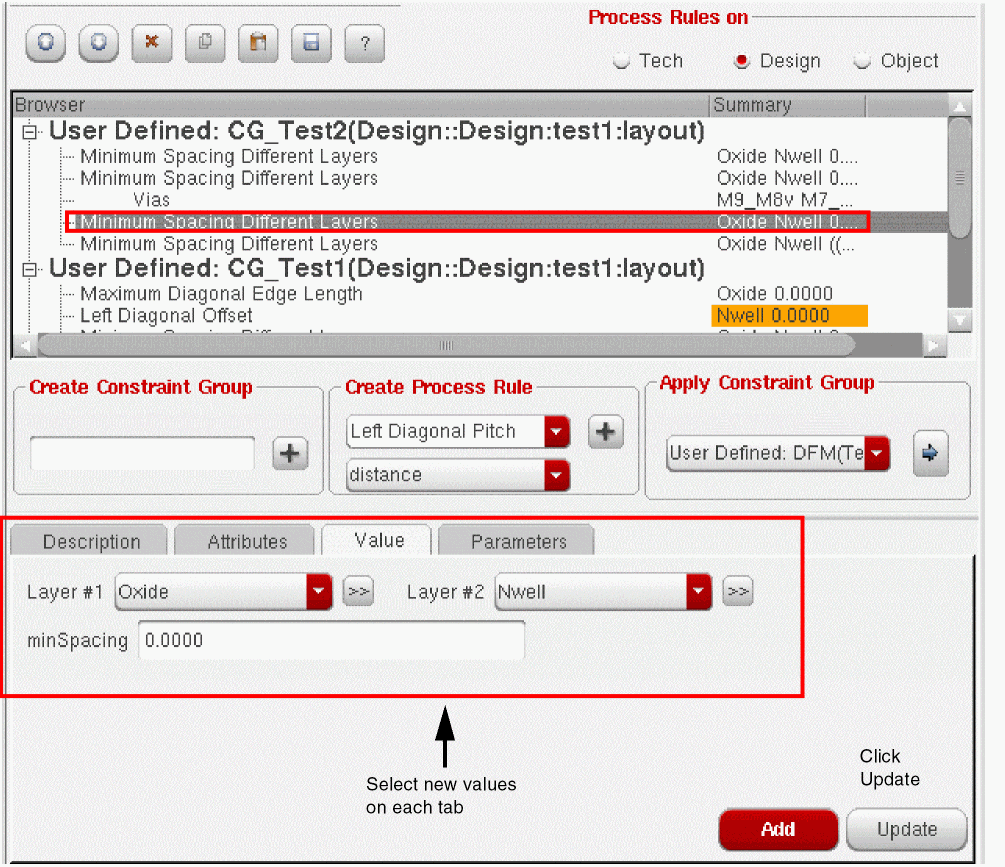This screenshot has height=867, width=1005.
Task: Select the Tech radio button
Action: click(622, 61)
